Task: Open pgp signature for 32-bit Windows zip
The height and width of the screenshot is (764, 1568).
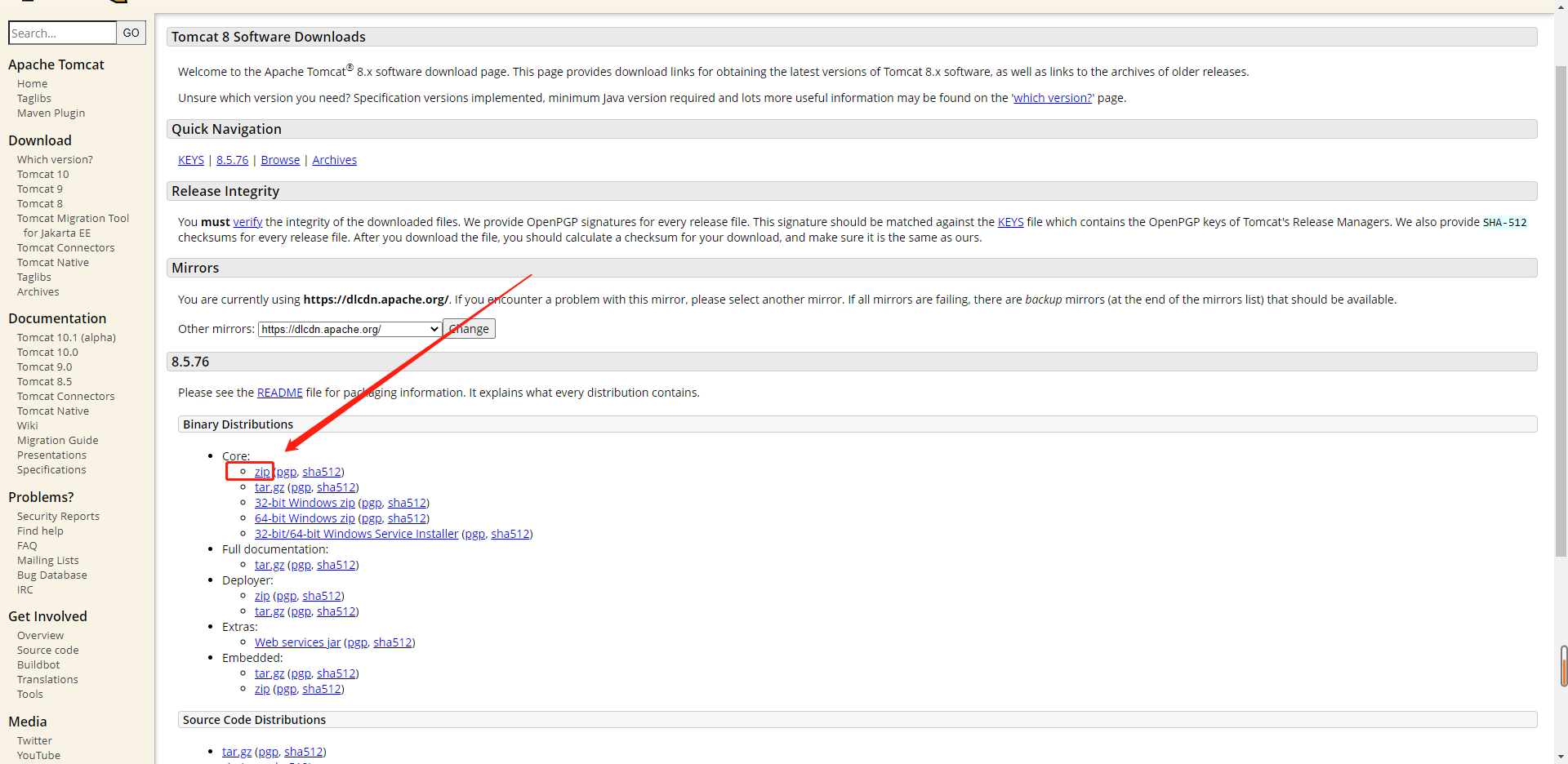Action: (x=372, y=503)
